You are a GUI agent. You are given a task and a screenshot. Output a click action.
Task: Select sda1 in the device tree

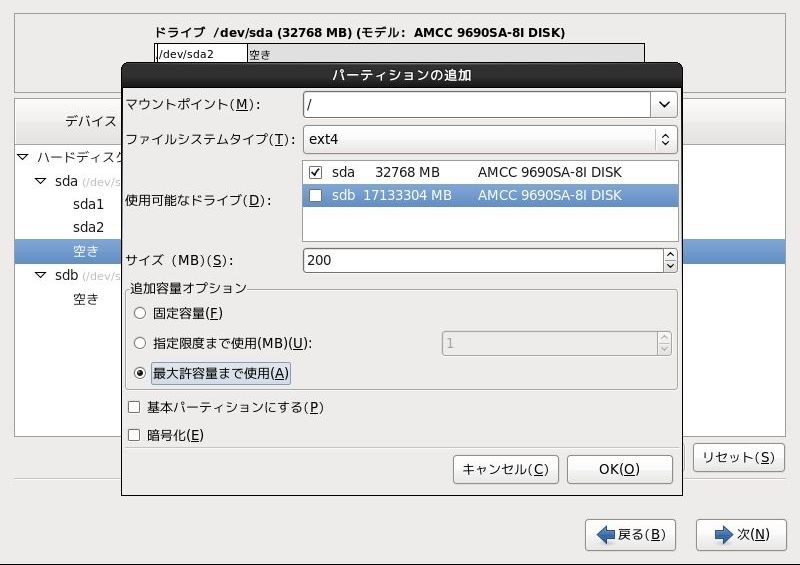tap(88, 204)
